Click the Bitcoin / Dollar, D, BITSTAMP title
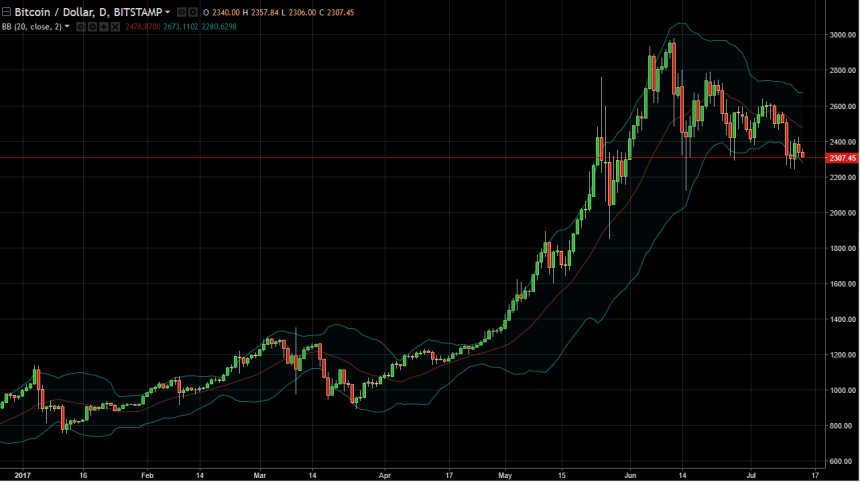 (88, 12)
